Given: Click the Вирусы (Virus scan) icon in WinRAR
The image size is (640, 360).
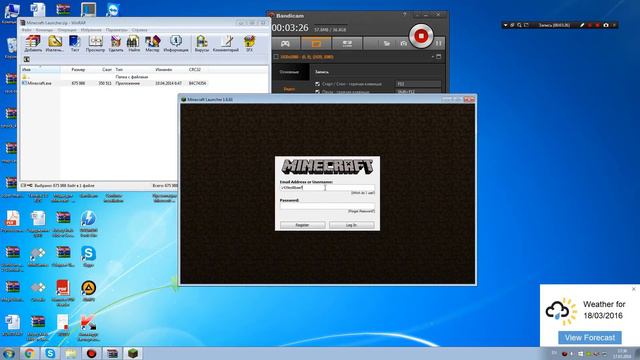Looking at the screenshot, I should pyautogui.click(x=202, y=43).
